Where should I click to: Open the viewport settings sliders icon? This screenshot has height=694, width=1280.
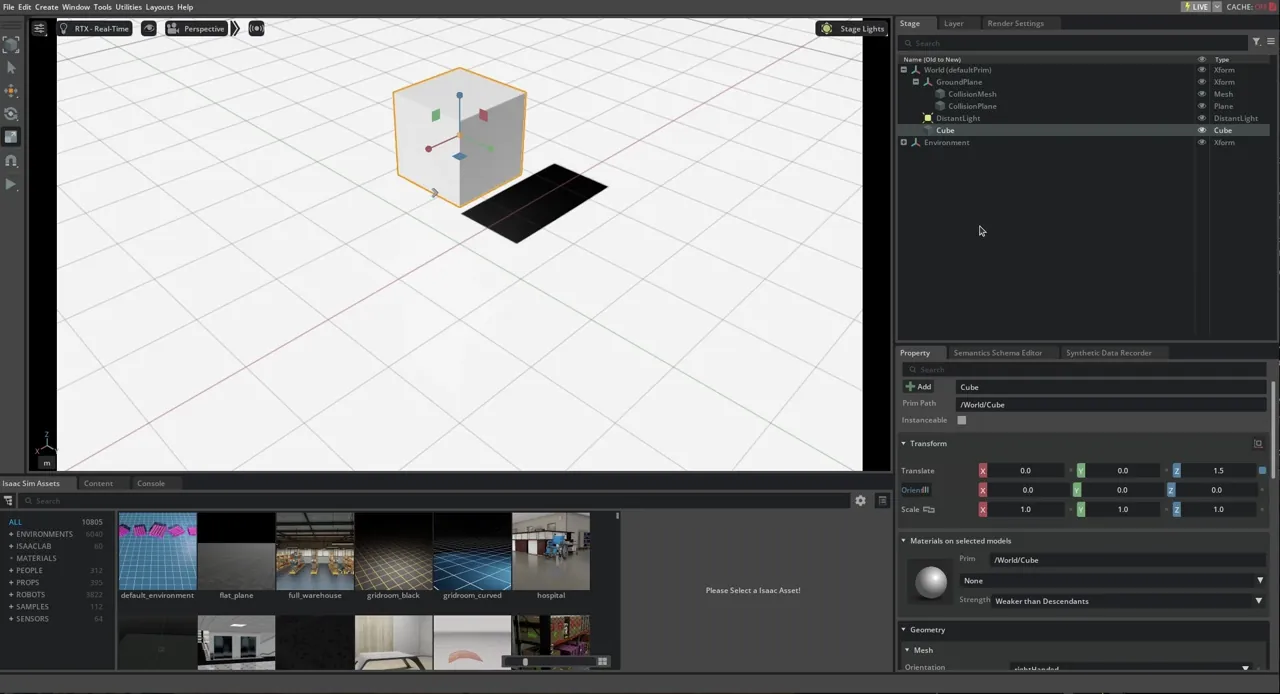coord(39,28)
